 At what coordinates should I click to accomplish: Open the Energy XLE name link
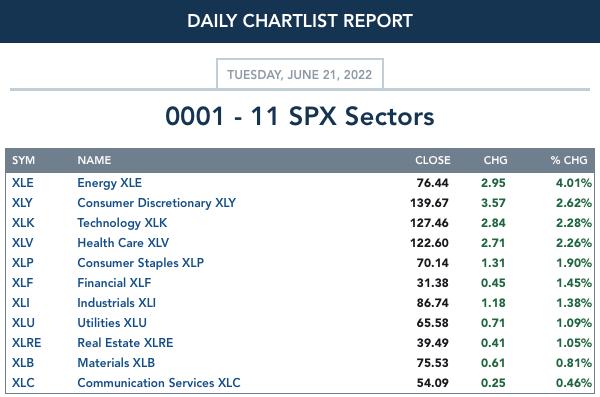pos(109,183)
